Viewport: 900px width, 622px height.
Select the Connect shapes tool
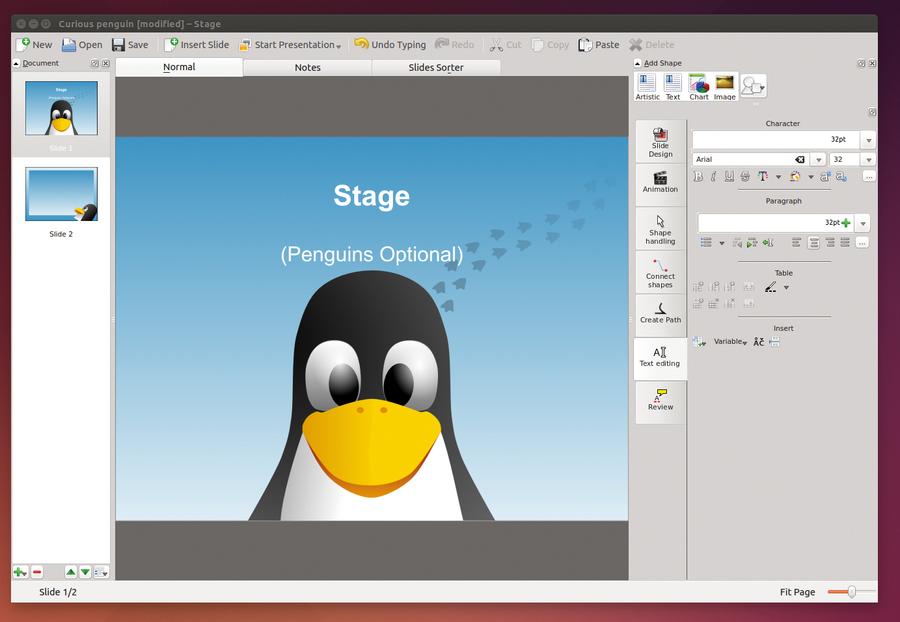[661, 272]
